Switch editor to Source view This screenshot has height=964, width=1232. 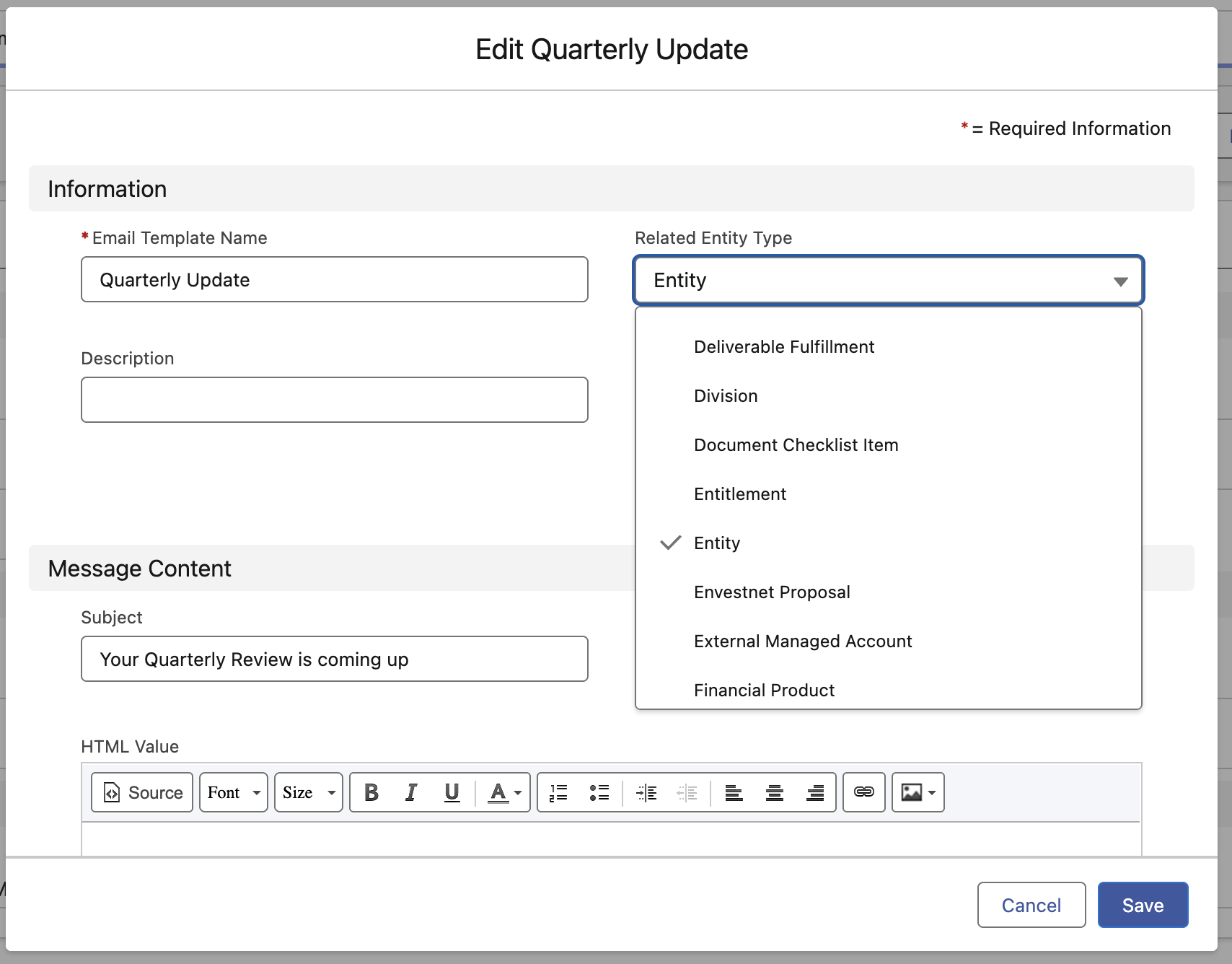point(142,792)
